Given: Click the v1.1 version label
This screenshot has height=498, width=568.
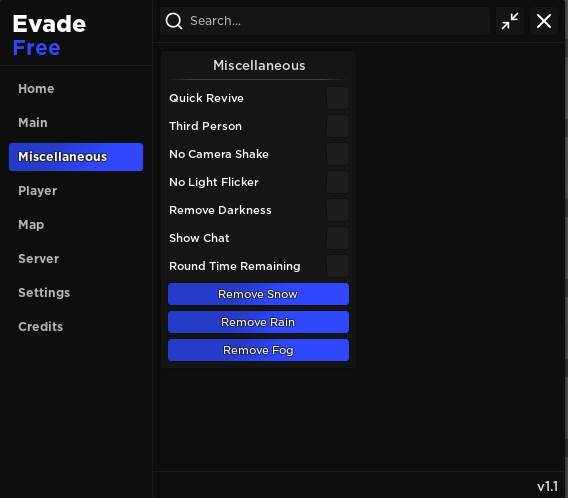Looking at the screenshot, I should click(x=547, y=486).
